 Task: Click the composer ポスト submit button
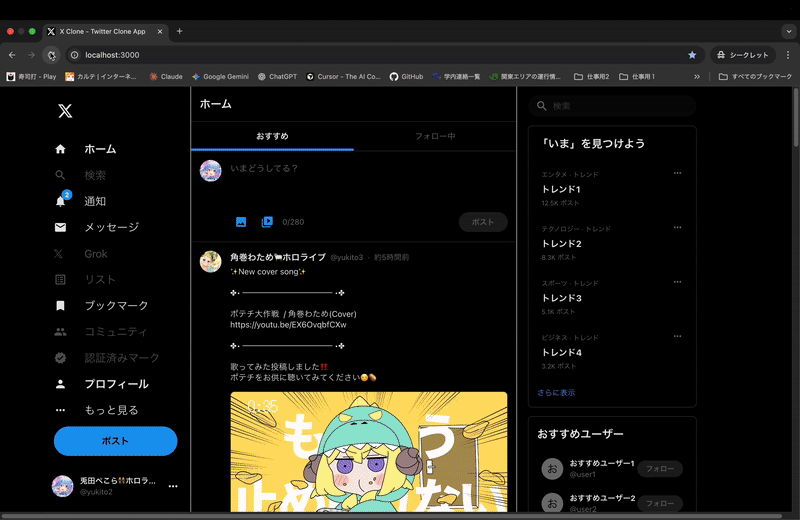tap(483, 222)
